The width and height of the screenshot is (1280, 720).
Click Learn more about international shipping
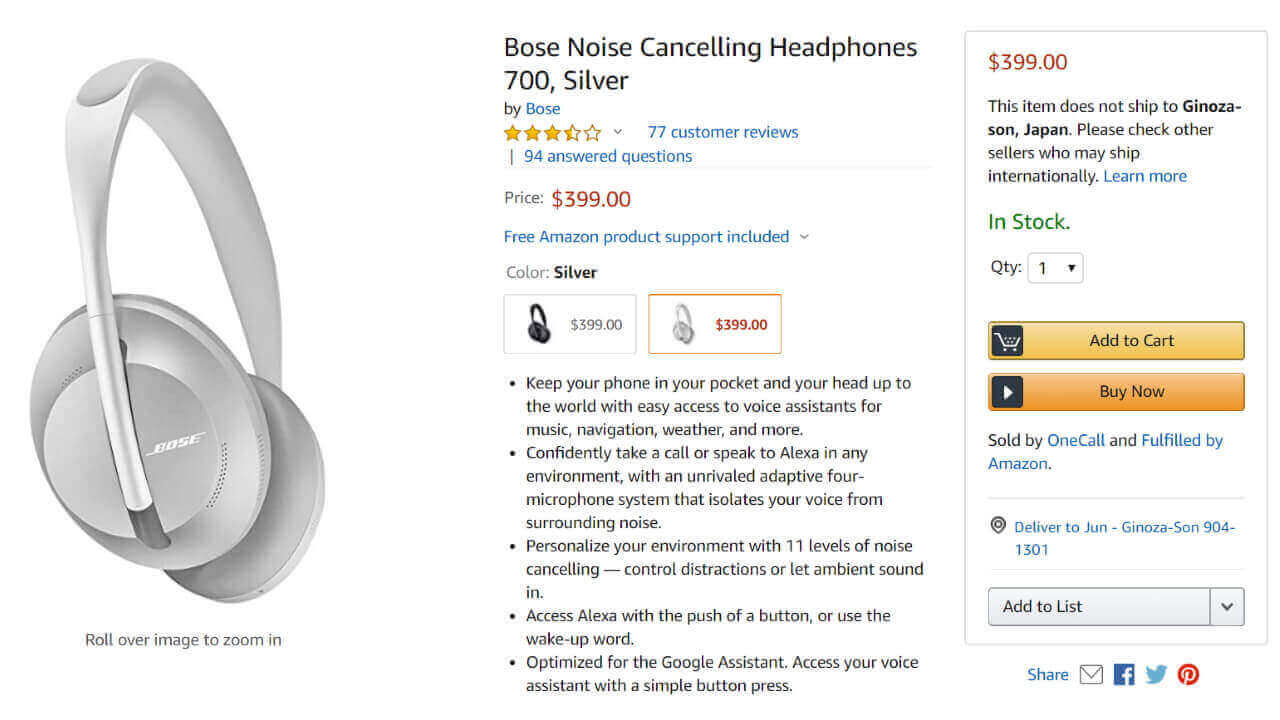click(1144, 176)
